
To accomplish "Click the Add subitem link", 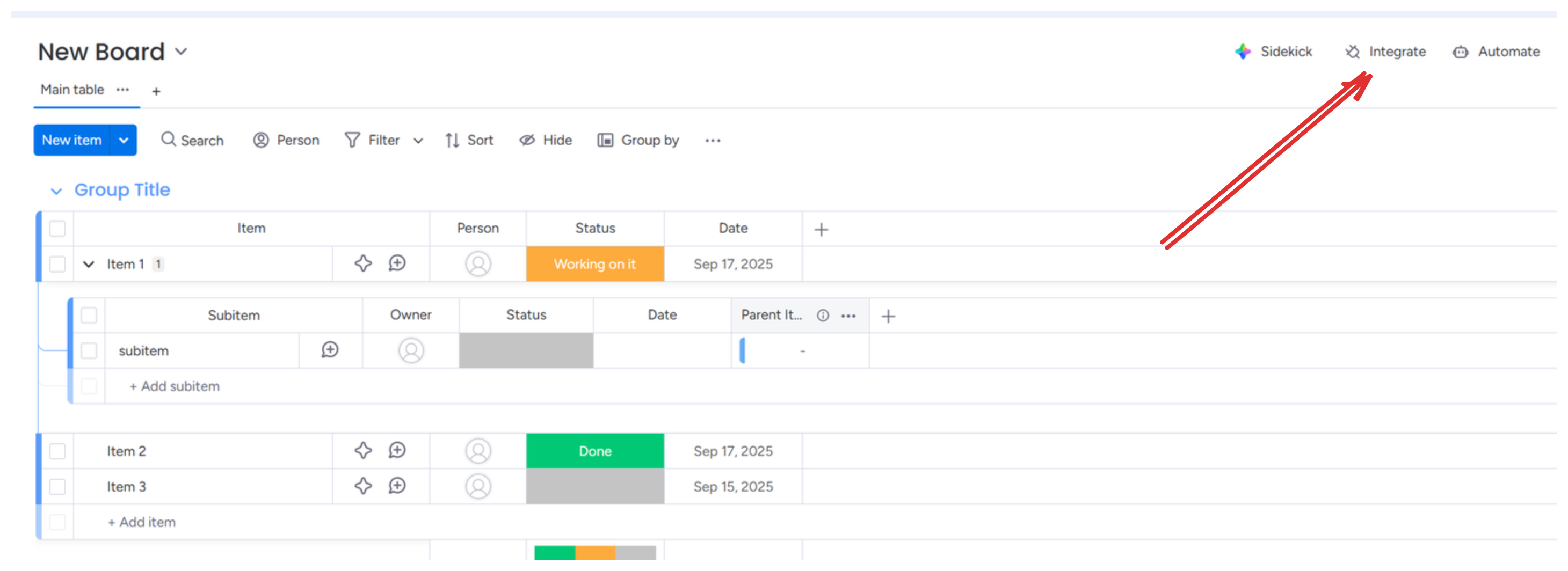I will [175, 386].
